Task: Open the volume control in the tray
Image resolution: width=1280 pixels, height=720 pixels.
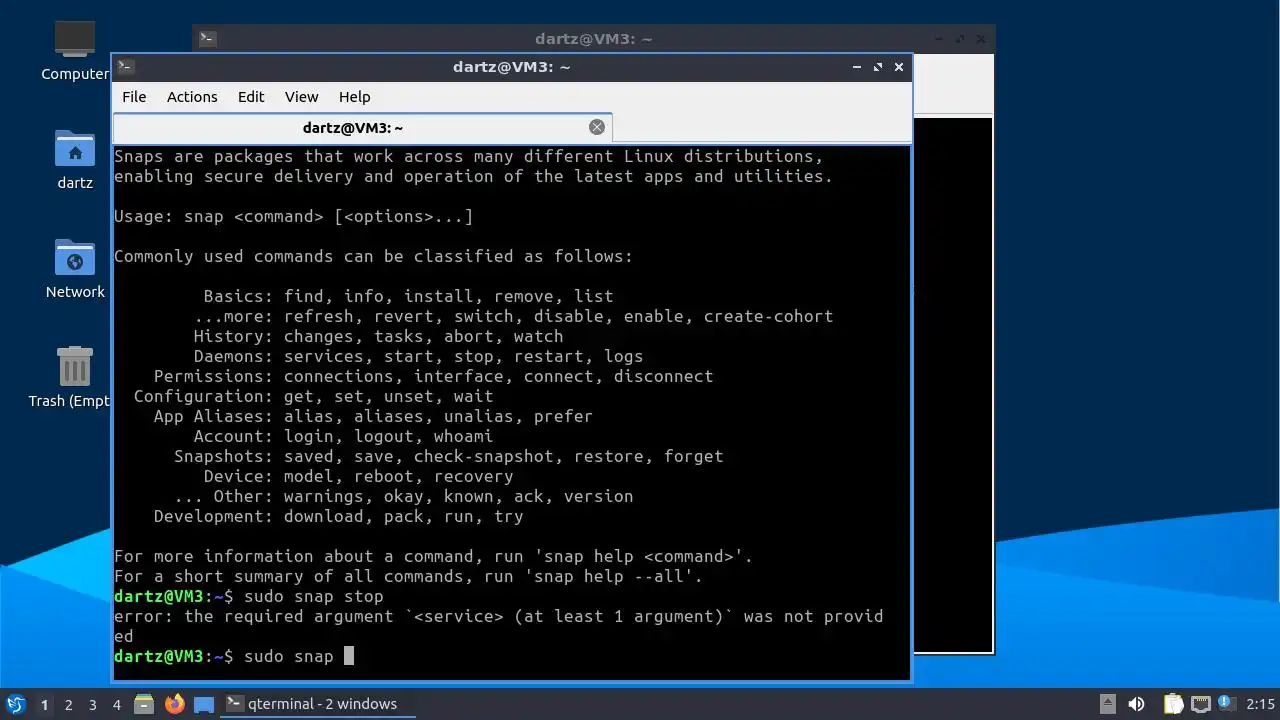Action: (x=1136, y=704)
